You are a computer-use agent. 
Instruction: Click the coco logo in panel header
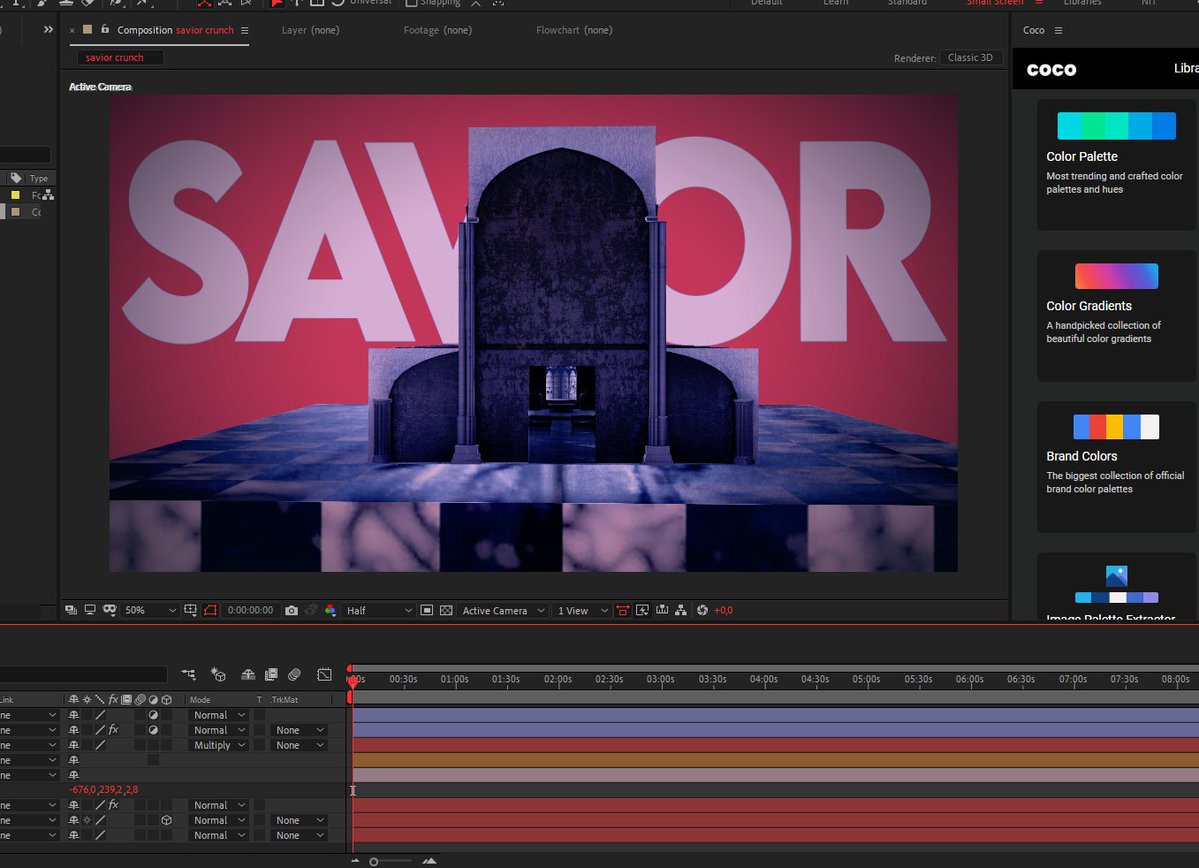1051,70
